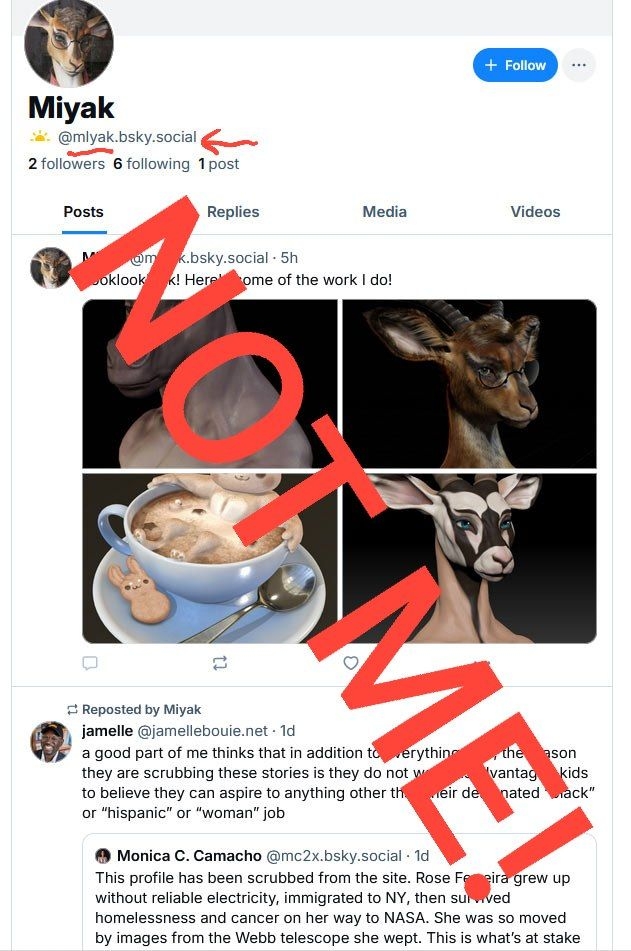
Task: Switch to the Replies tab
Action: [232, 212]
